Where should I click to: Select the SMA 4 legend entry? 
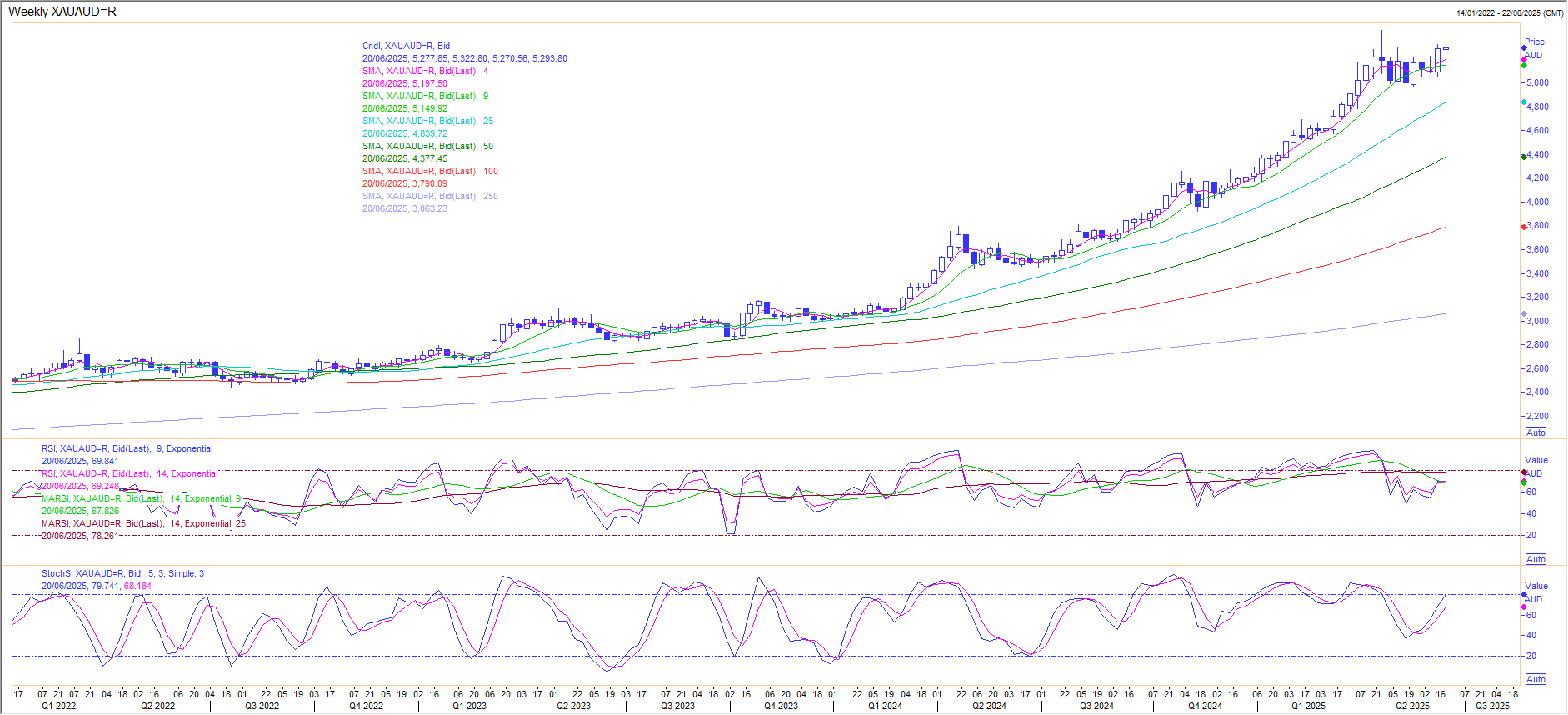[425, 71]
